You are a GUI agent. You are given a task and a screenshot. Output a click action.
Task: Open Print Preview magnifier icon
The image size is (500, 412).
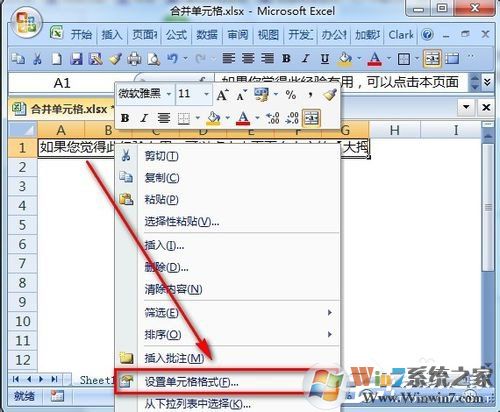click(154, 59)
